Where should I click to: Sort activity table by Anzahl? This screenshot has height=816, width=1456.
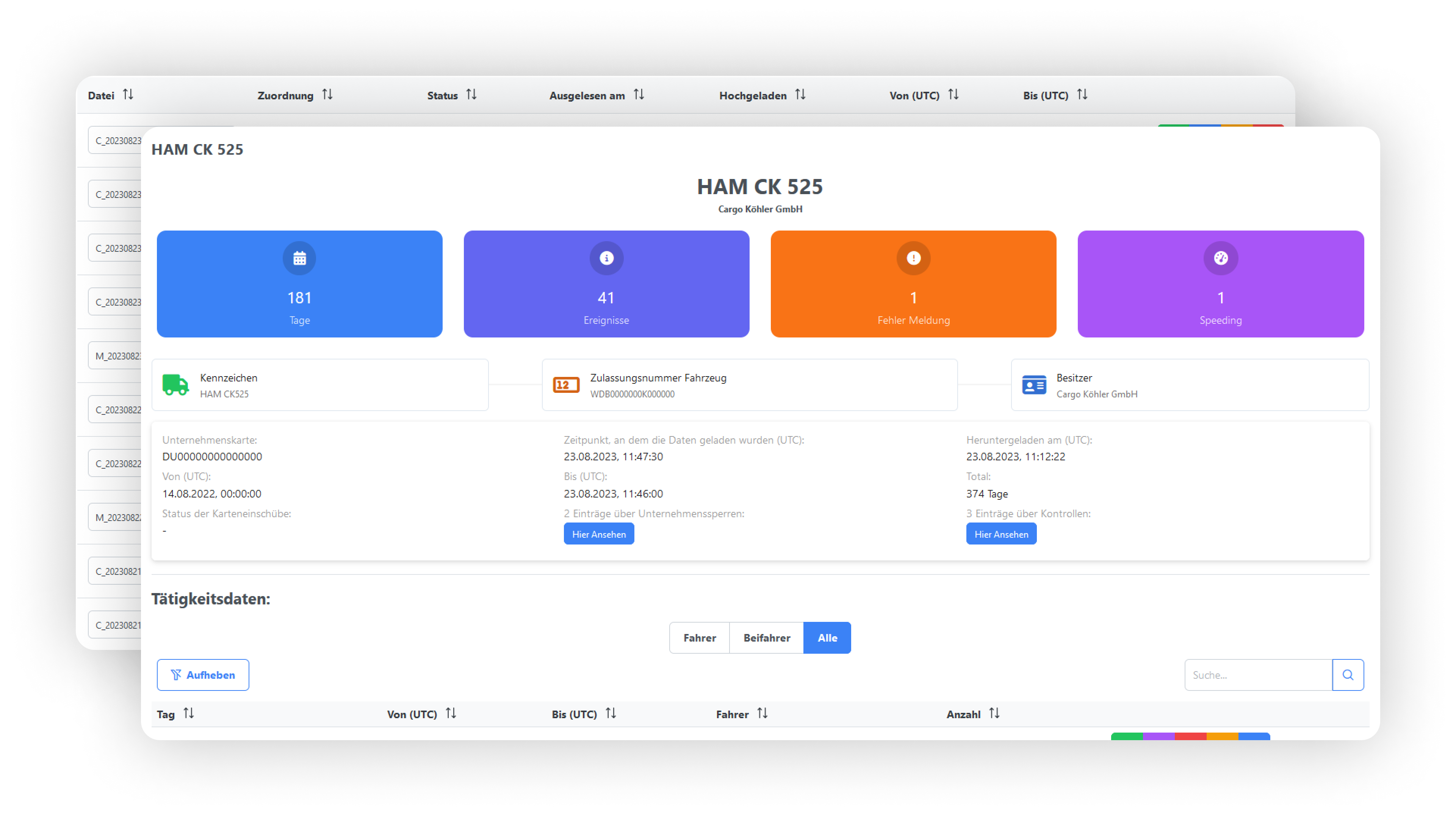pos(994,714)
